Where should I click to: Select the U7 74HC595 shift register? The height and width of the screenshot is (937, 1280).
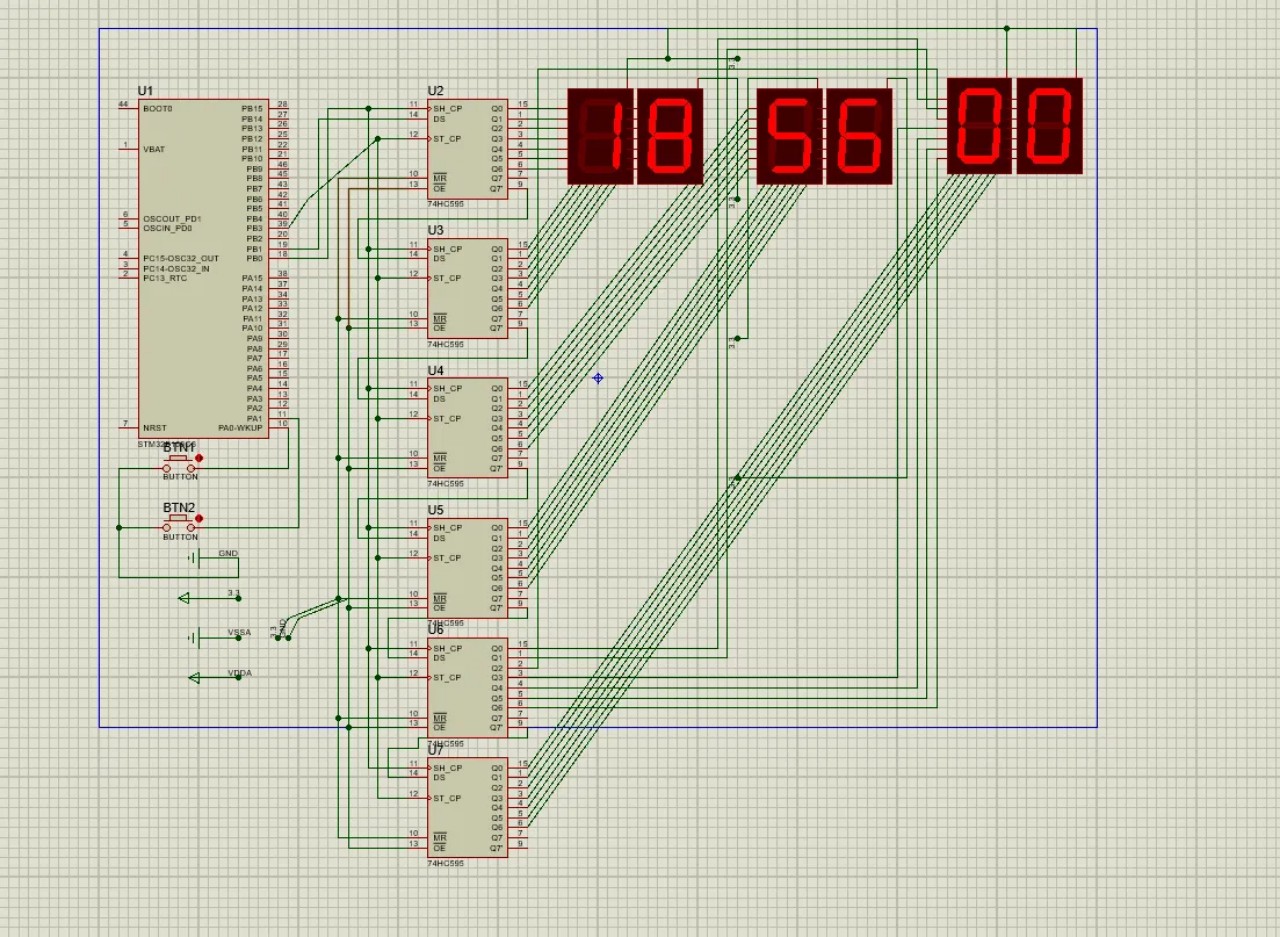[468, 808]
